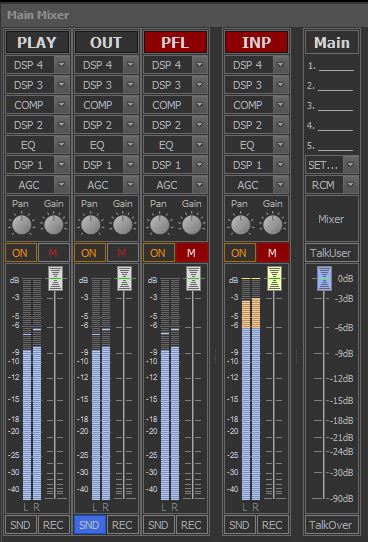Click the PLAY channel SND button
This screenshot has width=368, height=542.
click(20, 525)
